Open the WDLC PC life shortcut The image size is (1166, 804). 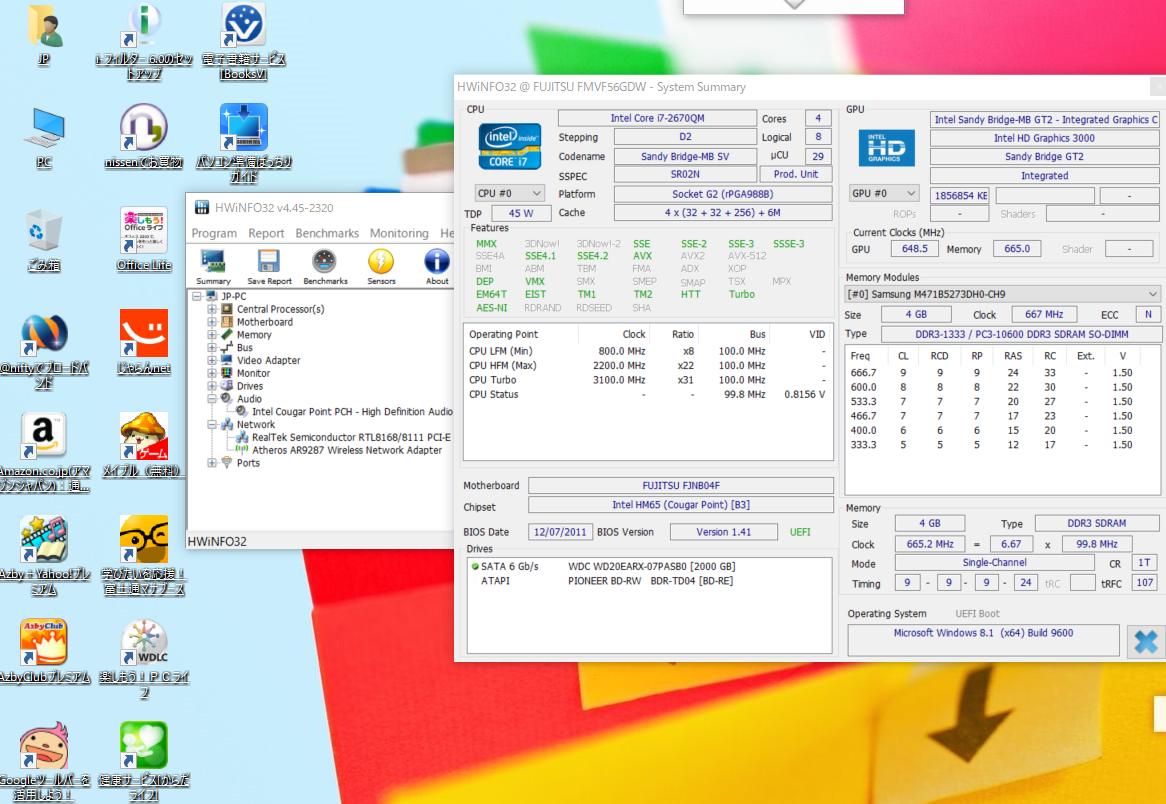pyautogui.click(x=144, y=659)
